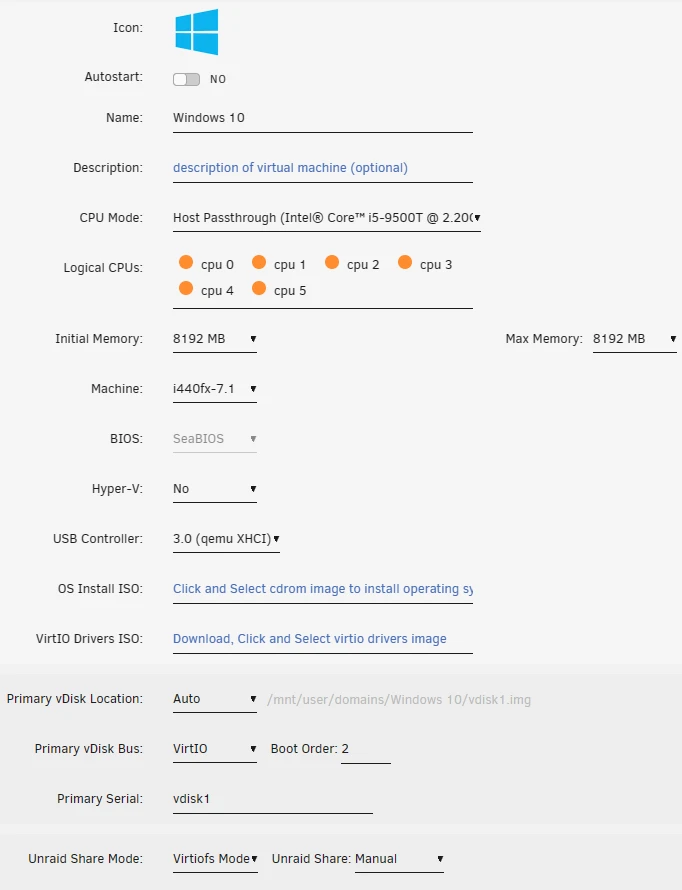The width and height of the screenshot is (682, 890).
Task: Expand the Initial Memory dropdown
Action: coord(214,339)
